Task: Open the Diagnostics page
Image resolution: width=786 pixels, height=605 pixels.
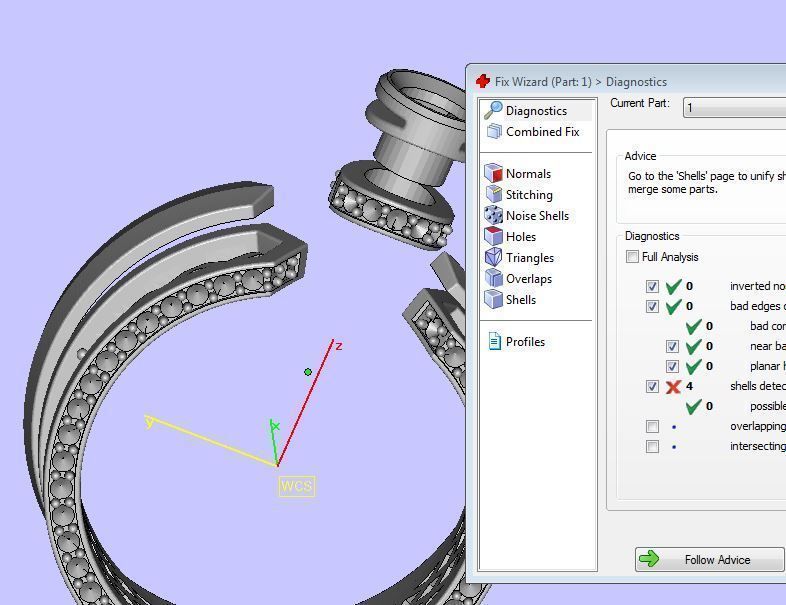Action: pos(536,110)
